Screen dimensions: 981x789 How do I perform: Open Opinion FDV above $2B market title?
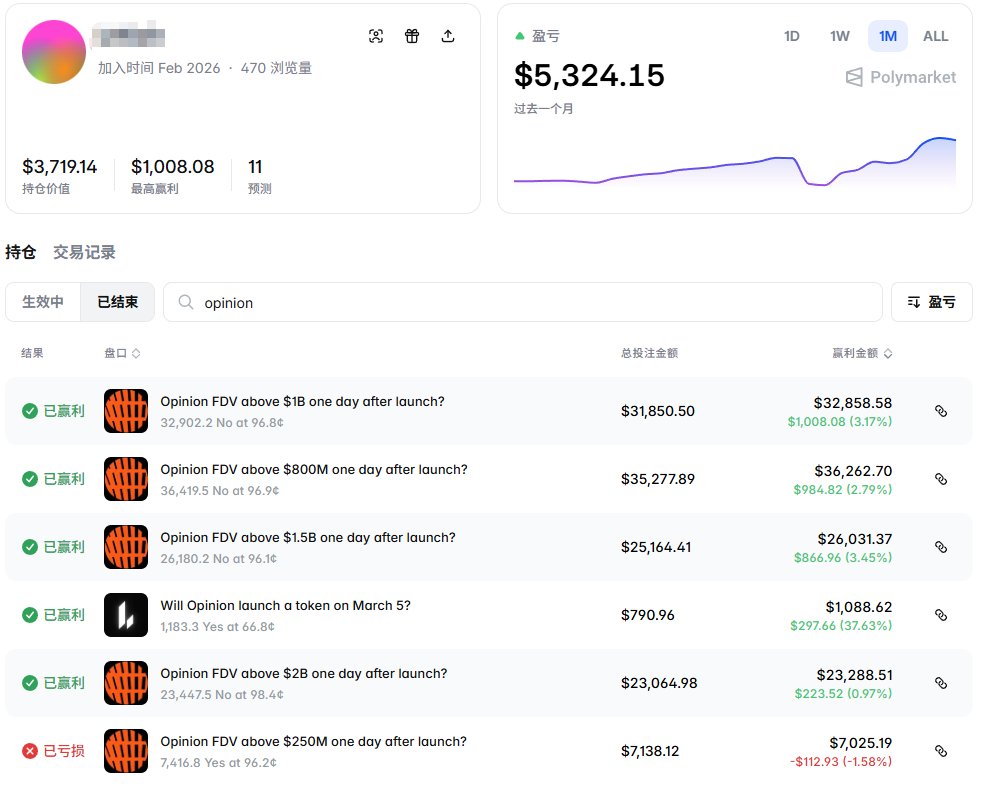[303, 674]
